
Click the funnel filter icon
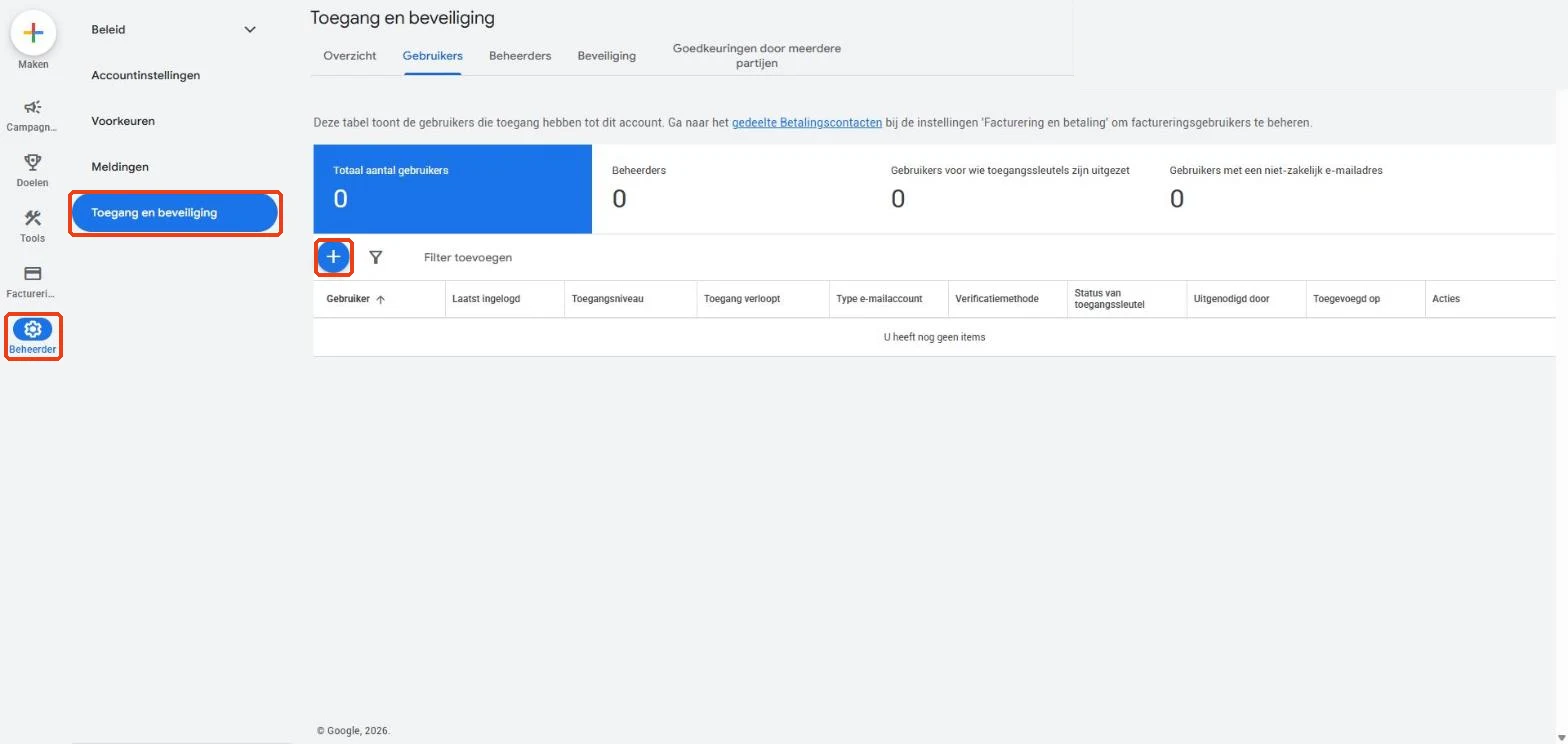[376, 257]
